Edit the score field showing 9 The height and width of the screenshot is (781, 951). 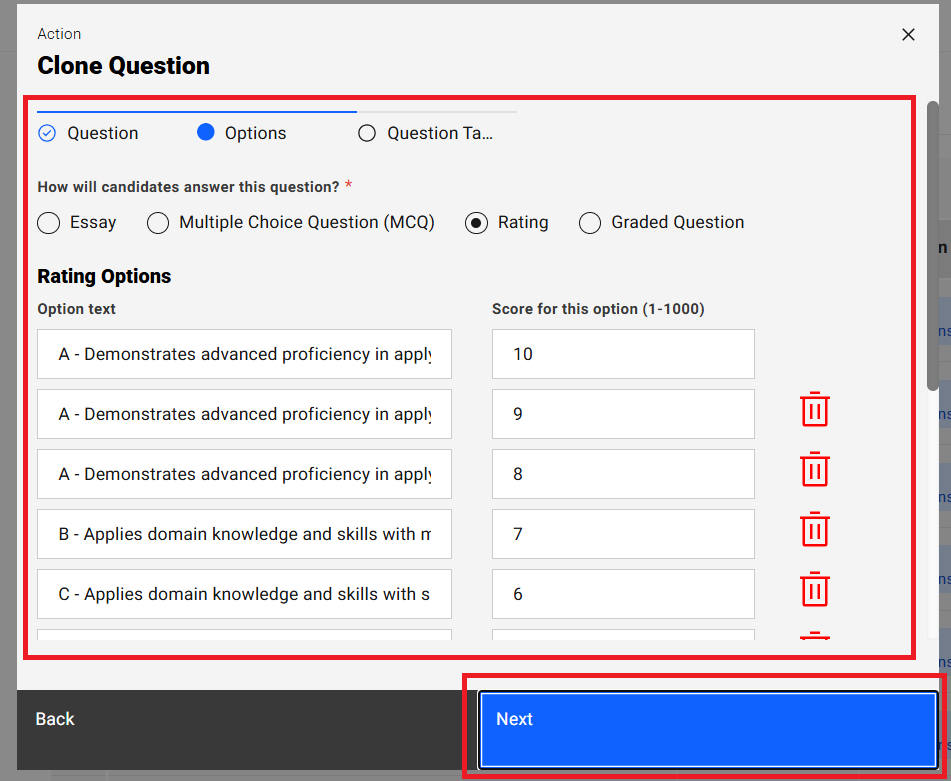tap(622, 414)
